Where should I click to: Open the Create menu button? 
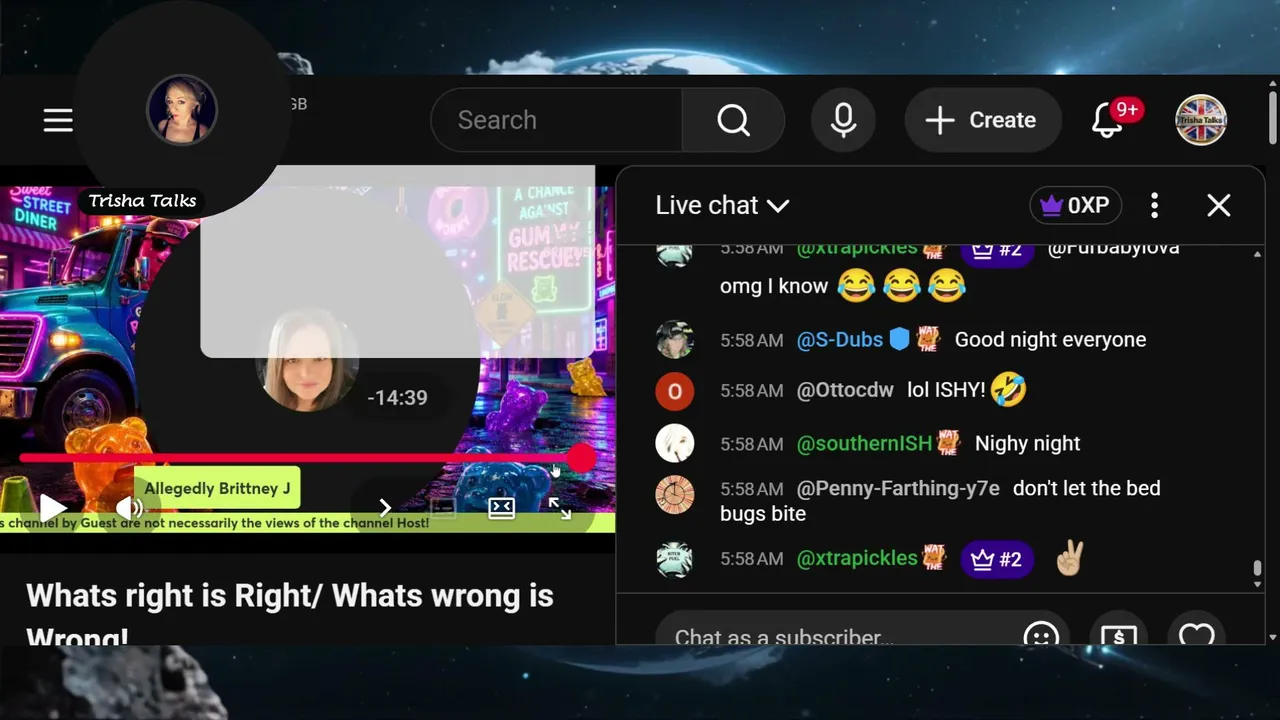982,120
